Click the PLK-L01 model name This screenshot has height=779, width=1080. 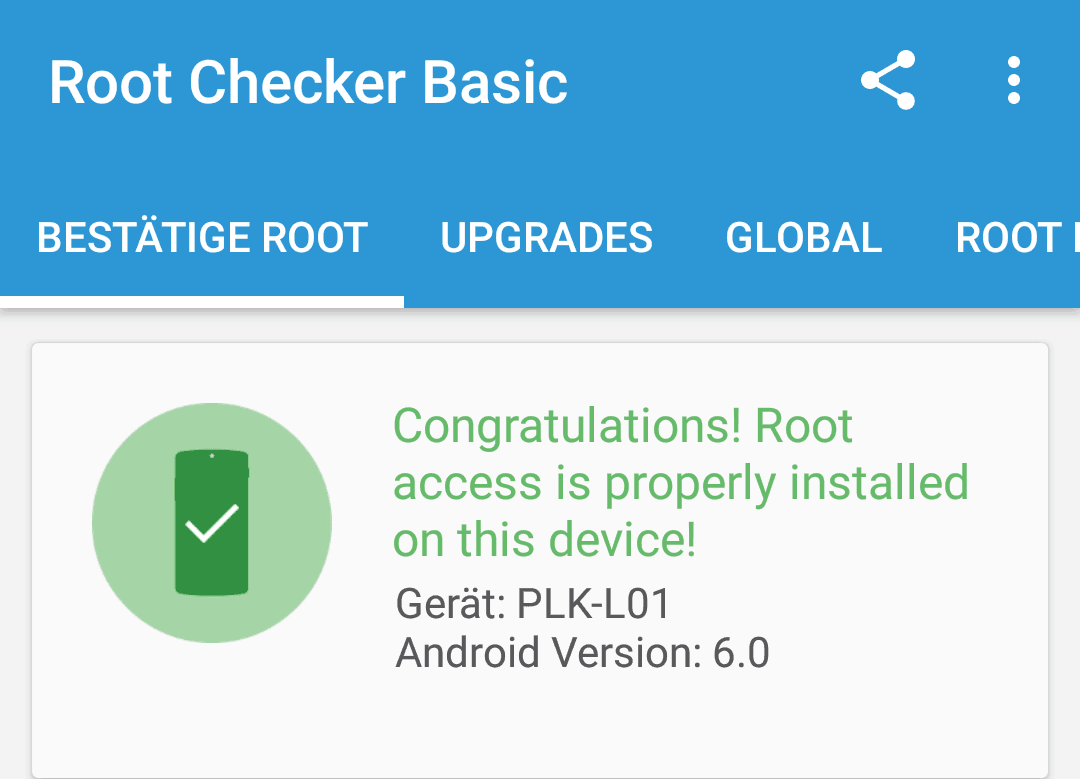[x=593, y=604]
